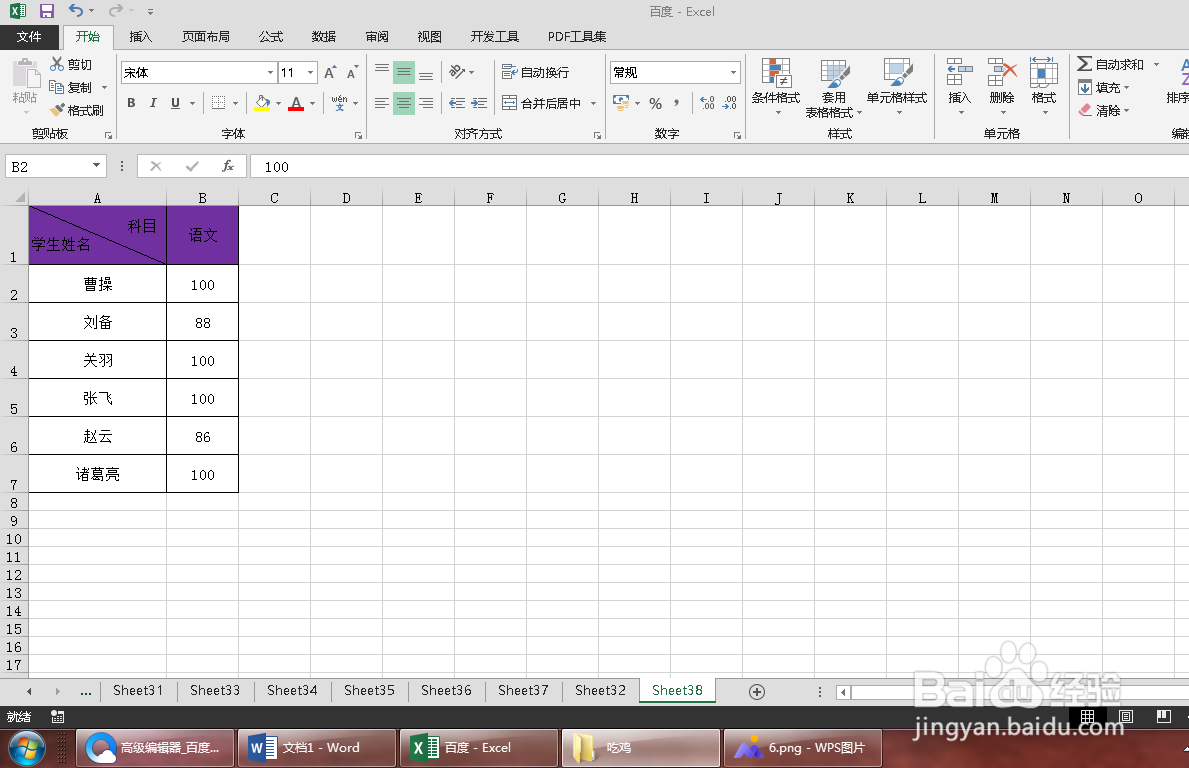
Task: Open Cell Styles (单元格样式)
Action: [x=897, y=86]
